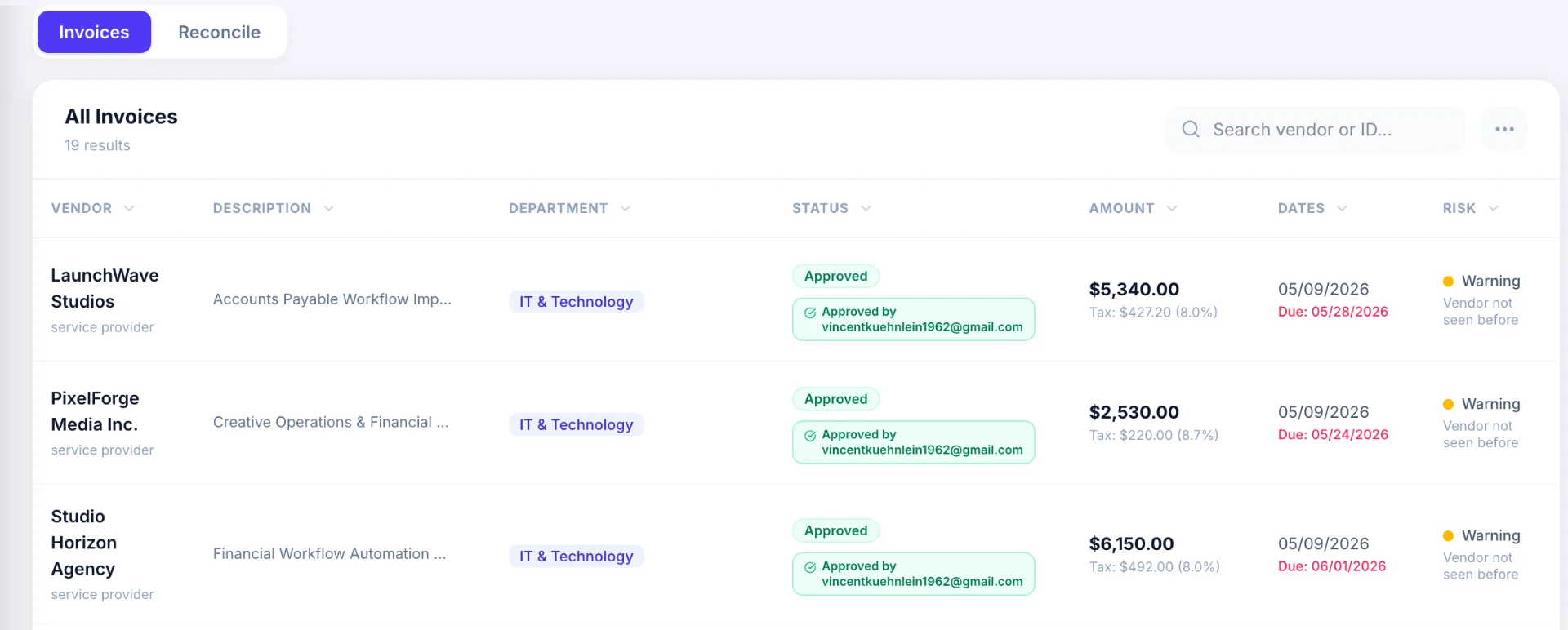Click the All Invoices heading
This screenshot has height=630, width=1568.
click(x=121, y=117)
